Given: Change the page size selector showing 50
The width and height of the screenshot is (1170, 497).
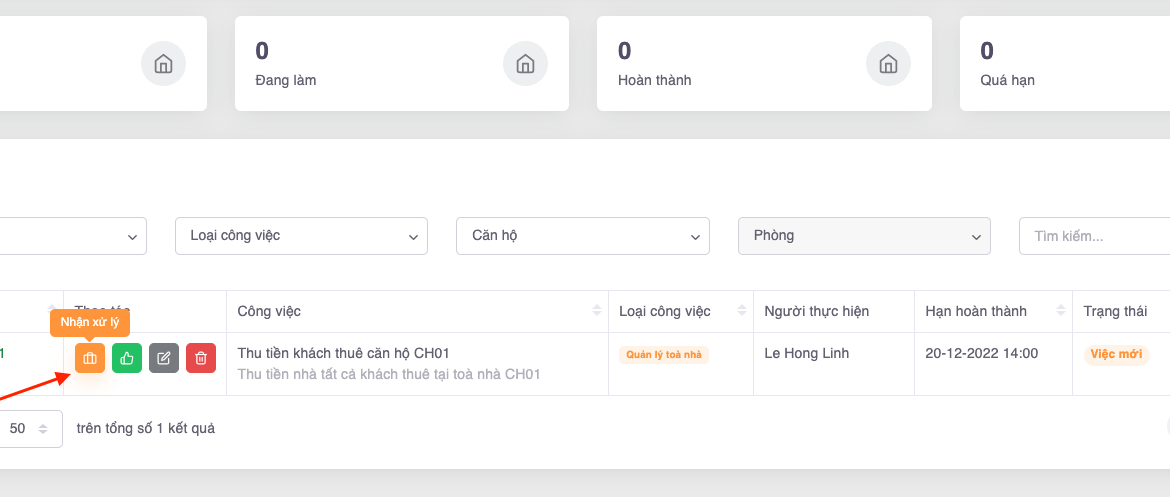Looking at the screenshot, I should tap(29, 428).
